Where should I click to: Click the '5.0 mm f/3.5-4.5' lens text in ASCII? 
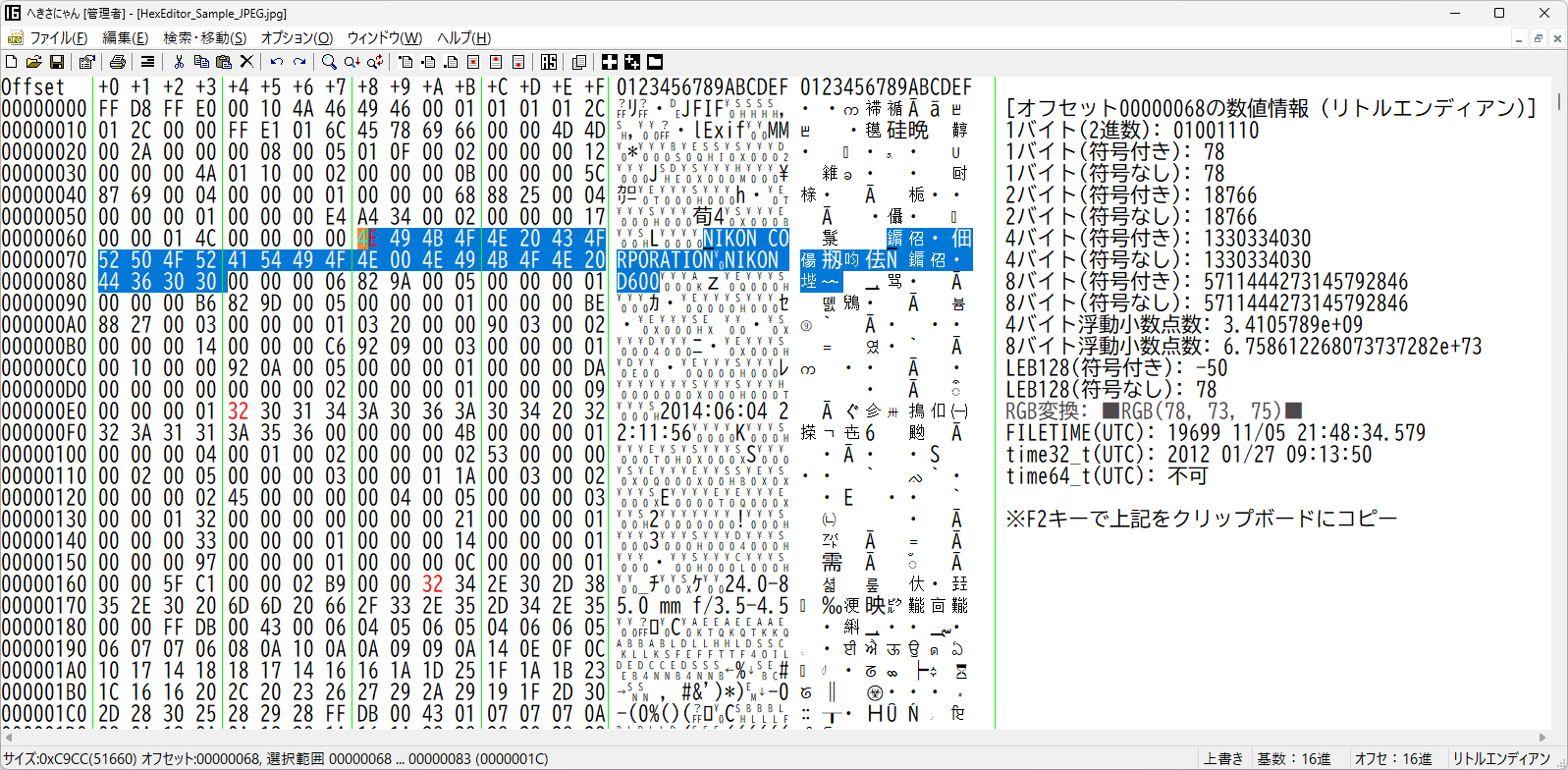click(x=703, y=606)
